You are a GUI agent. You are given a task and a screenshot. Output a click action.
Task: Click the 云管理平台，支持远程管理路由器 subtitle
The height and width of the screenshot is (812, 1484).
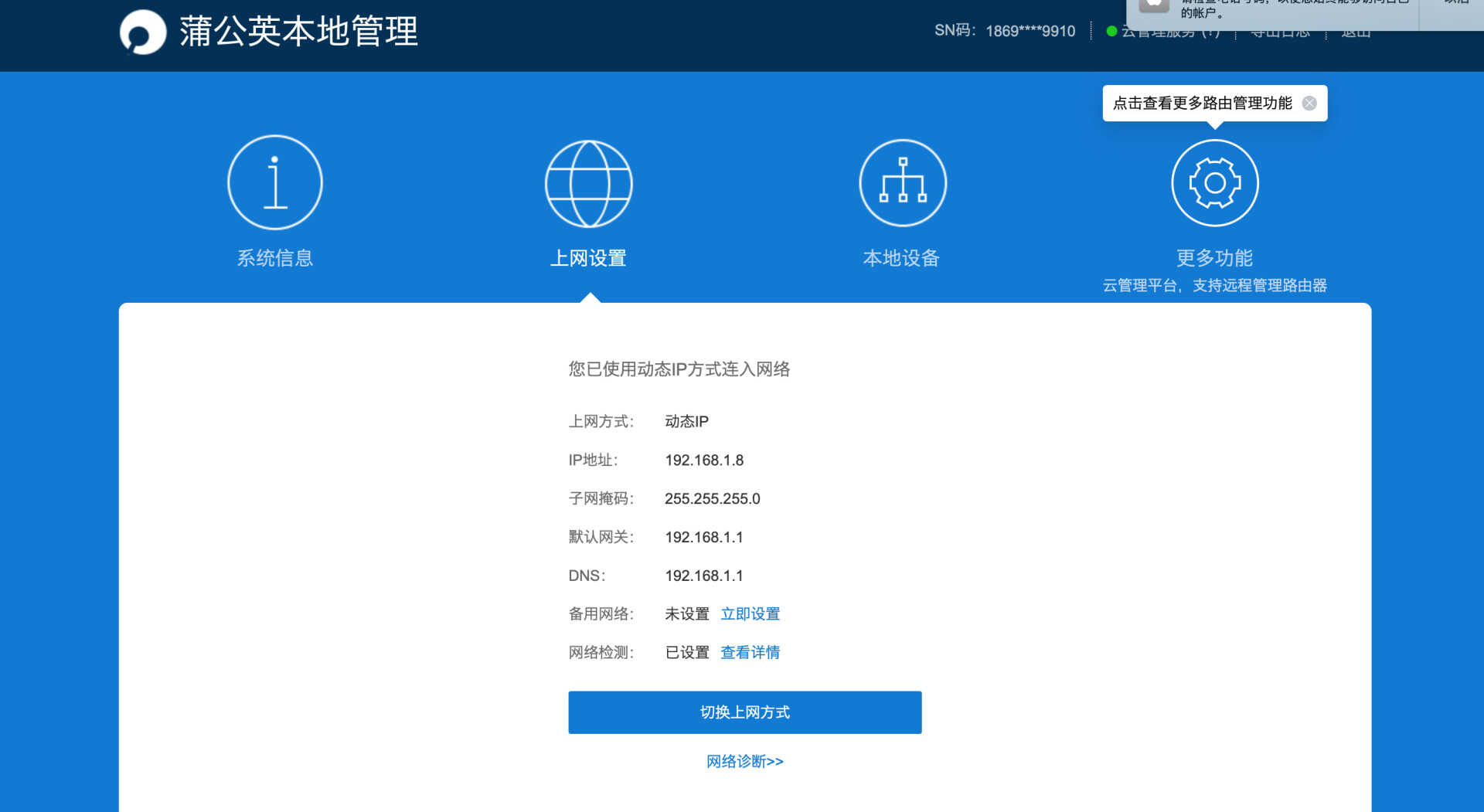click(x=1215, y=286)
